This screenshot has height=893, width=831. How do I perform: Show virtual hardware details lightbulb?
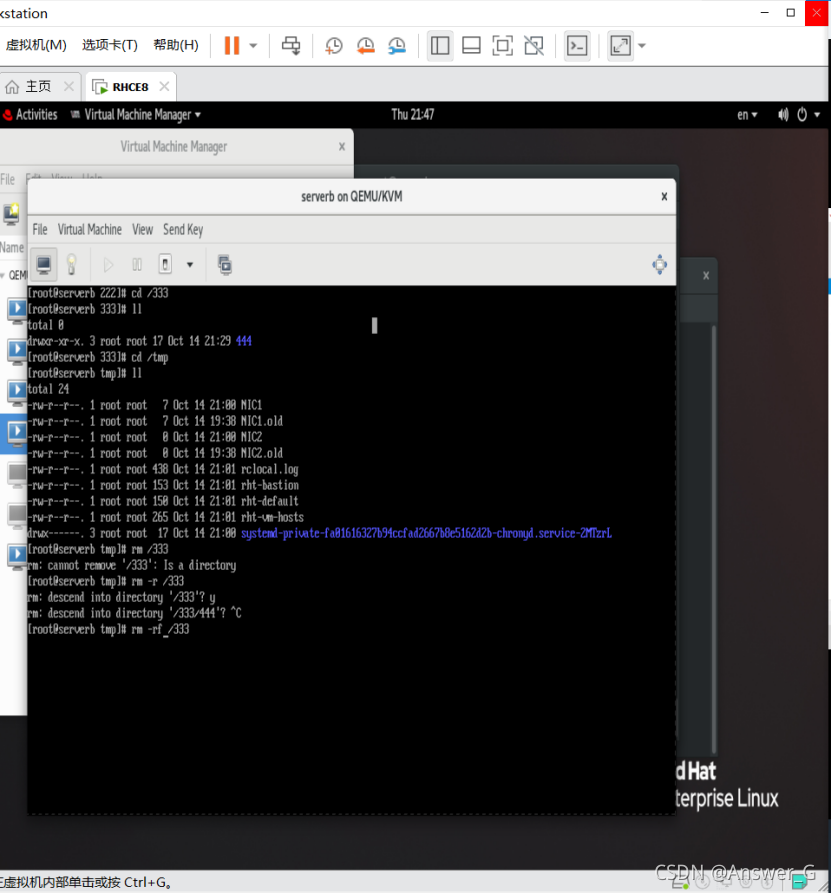pyautogui.click(x=71, y=264)
